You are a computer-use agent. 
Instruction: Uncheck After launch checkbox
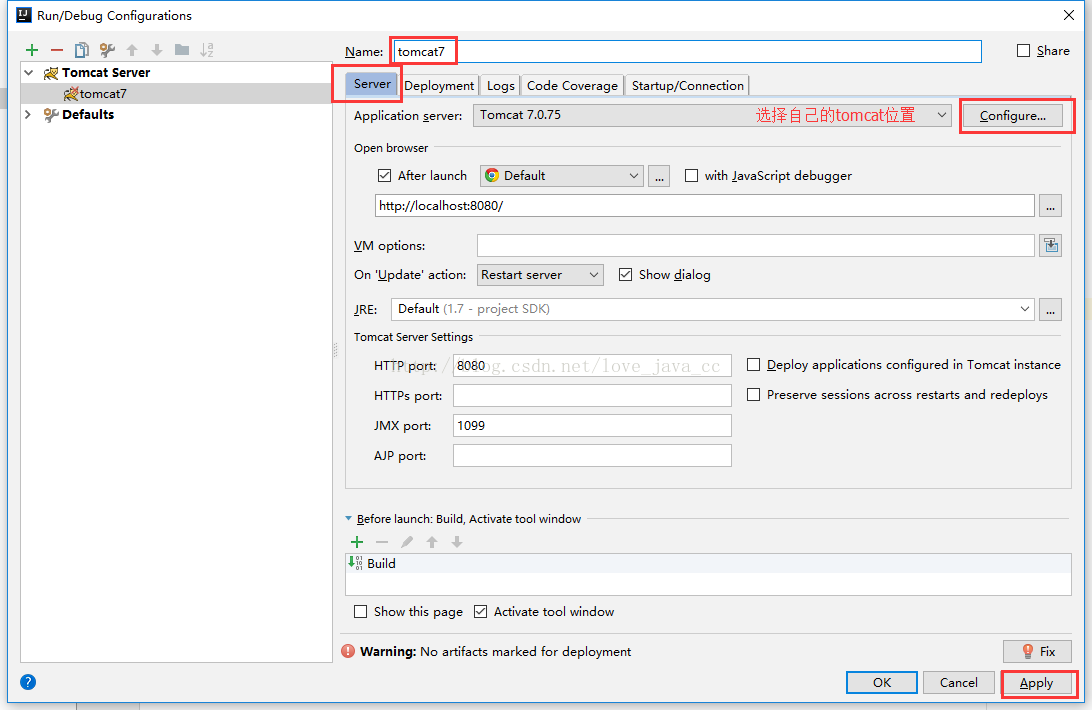[384, 176]
